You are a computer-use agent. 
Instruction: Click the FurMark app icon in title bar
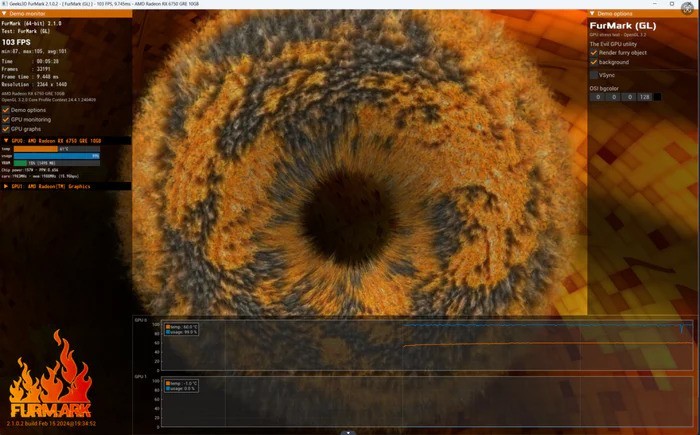[x=4, y=4]
